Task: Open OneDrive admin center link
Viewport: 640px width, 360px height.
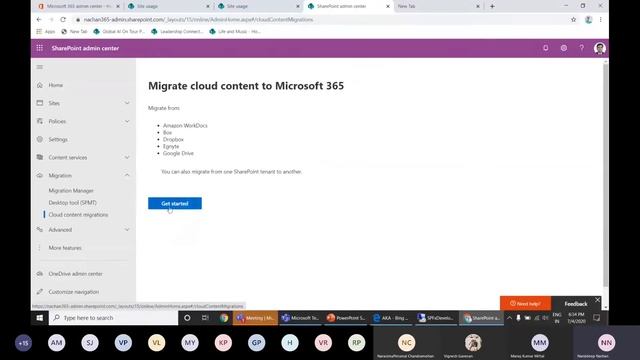Action: tap(75, 274)
